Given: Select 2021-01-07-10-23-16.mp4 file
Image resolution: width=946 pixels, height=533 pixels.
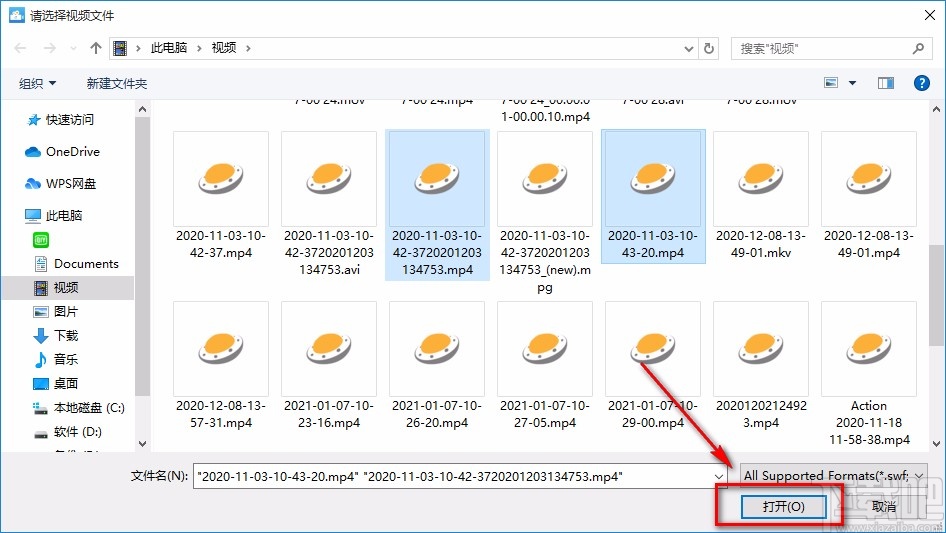Looking at the screenshot, I should 329,366.
